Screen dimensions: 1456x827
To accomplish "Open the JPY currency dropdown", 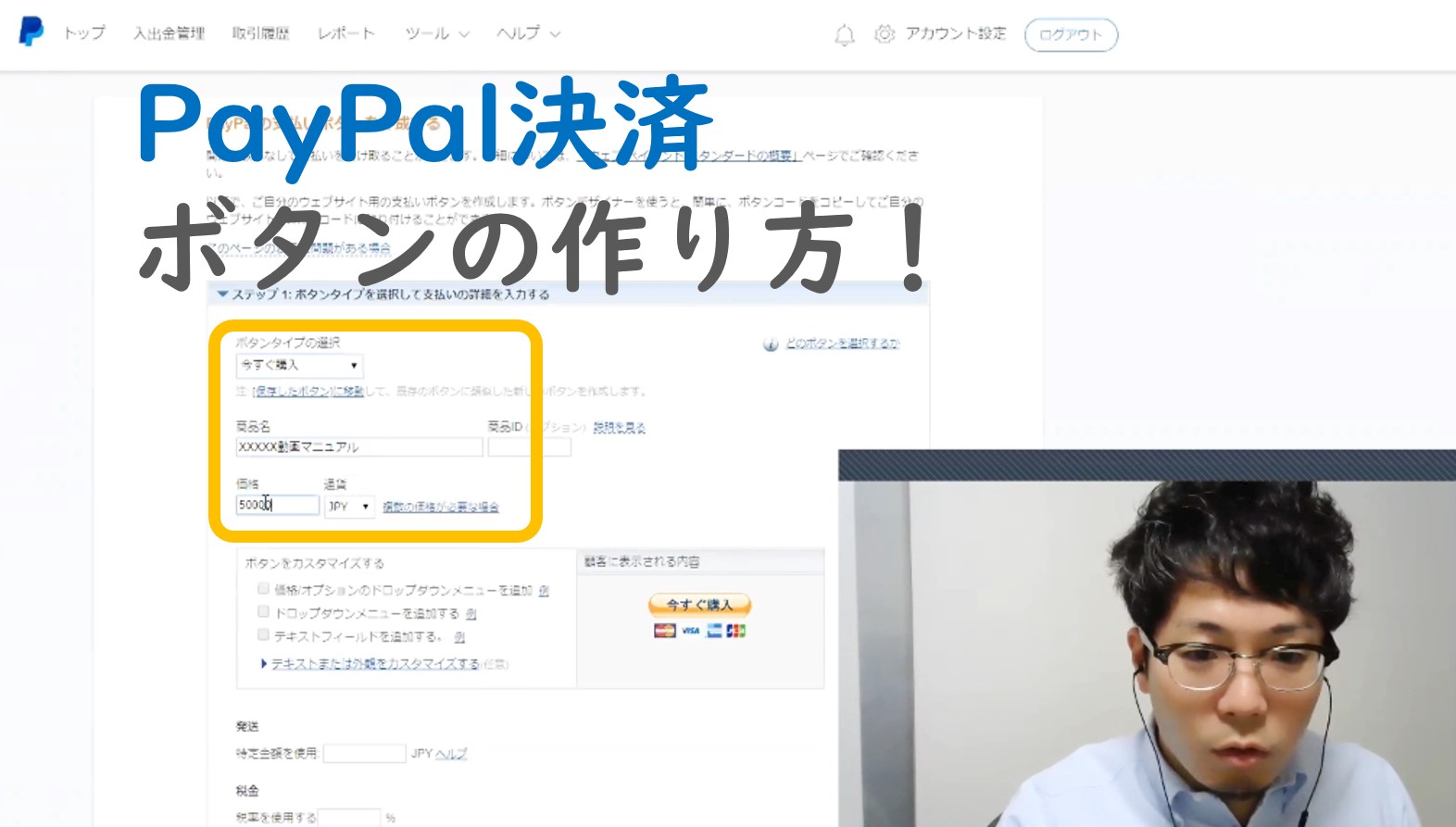I will point(349,507).
